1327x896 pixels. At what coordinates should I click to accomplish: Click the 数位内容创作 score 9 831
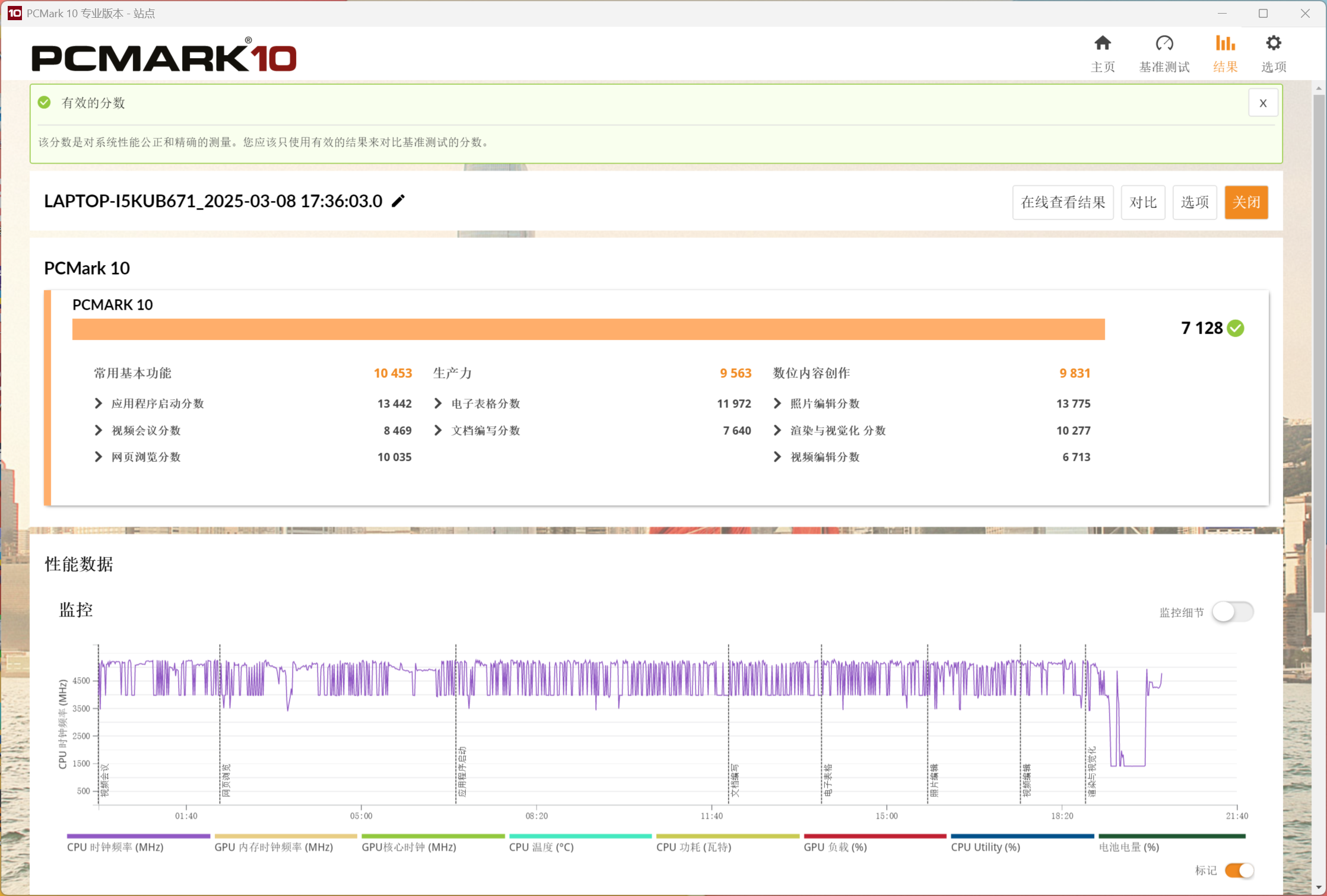1075,373
